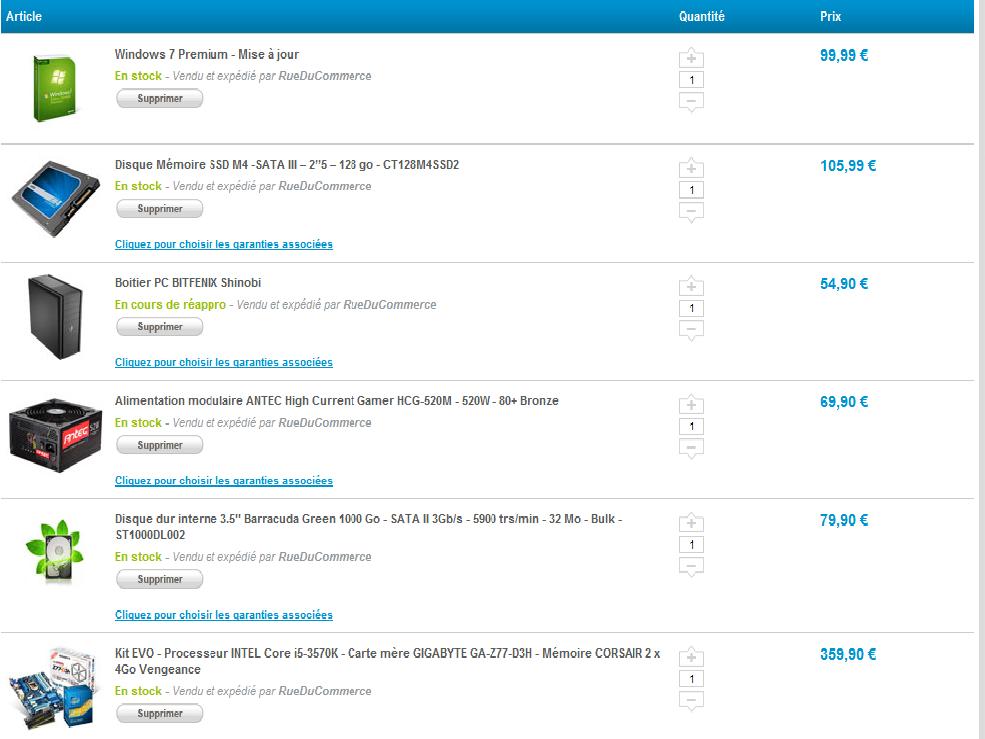Remove Windows 7 Premium with Supprimer button

click(x=160, y=98)
